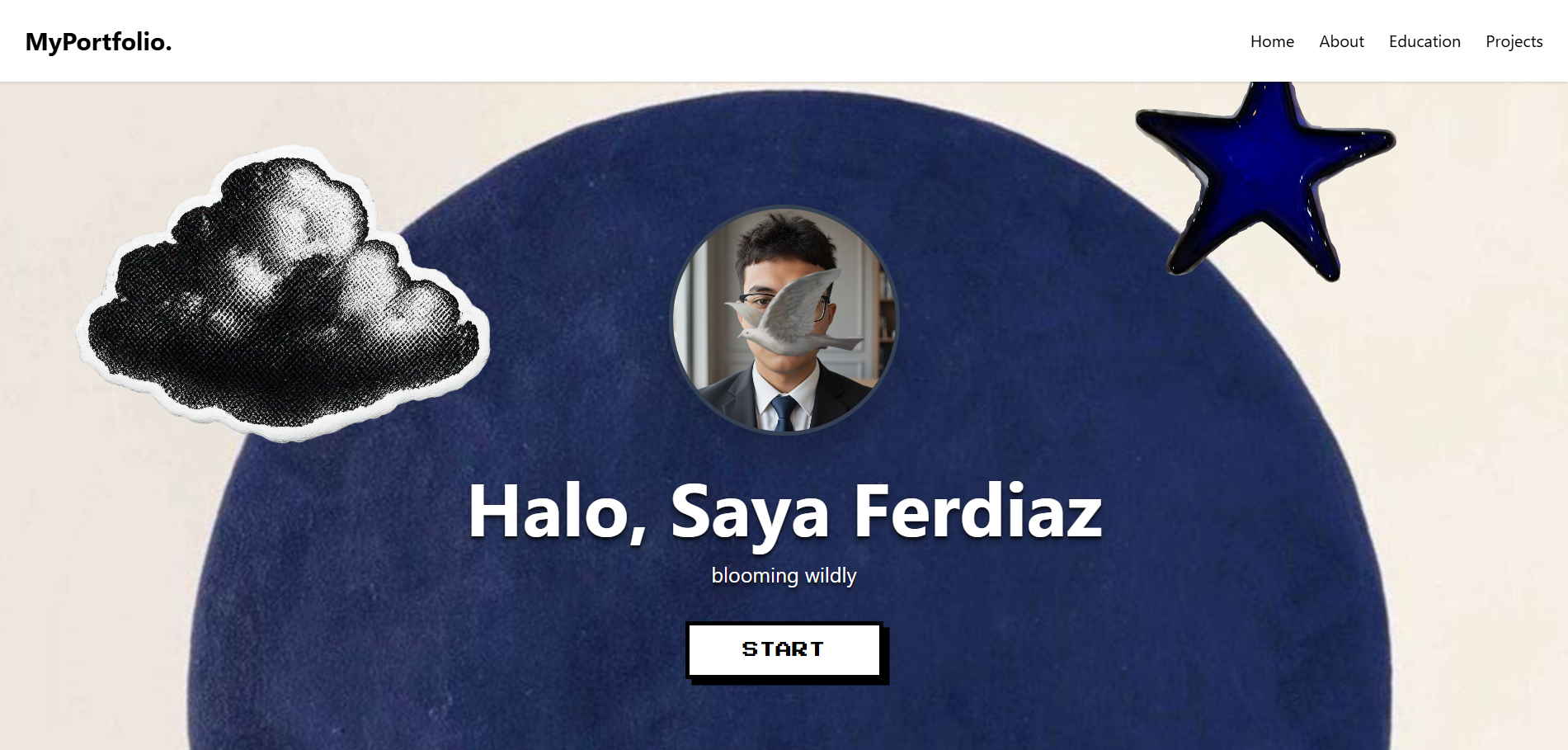Select the circular profile photo
The width and height of the screenshot is (1568, 750).
(x=784, y=319)
